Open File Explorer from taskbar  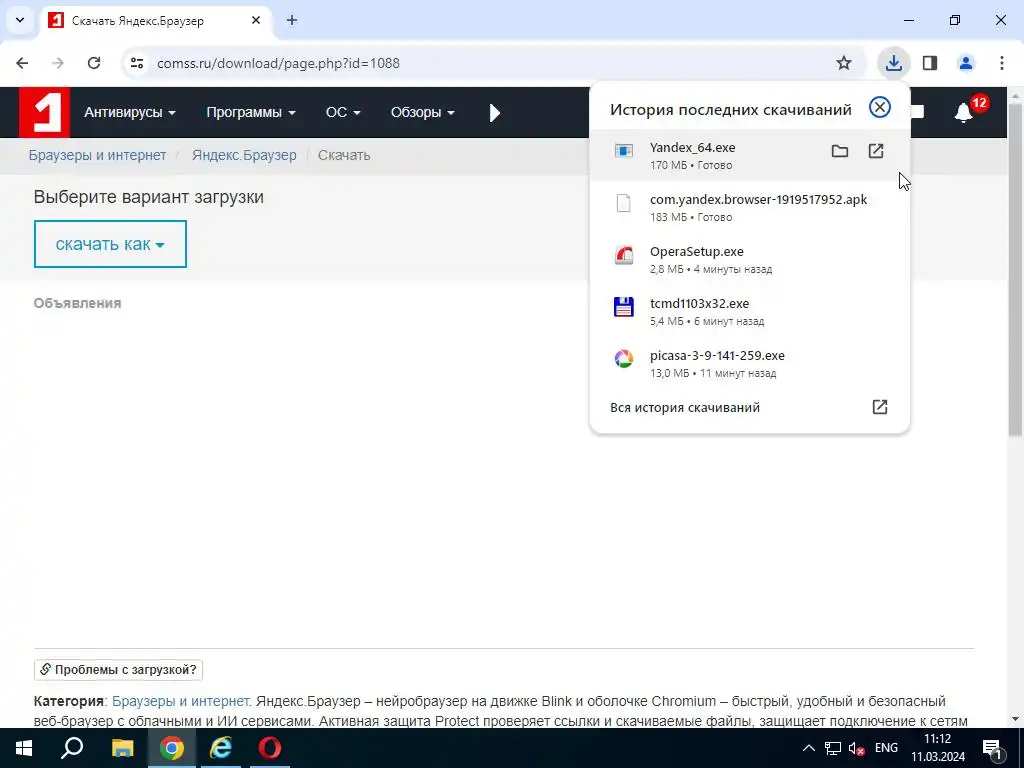(122, 748)
